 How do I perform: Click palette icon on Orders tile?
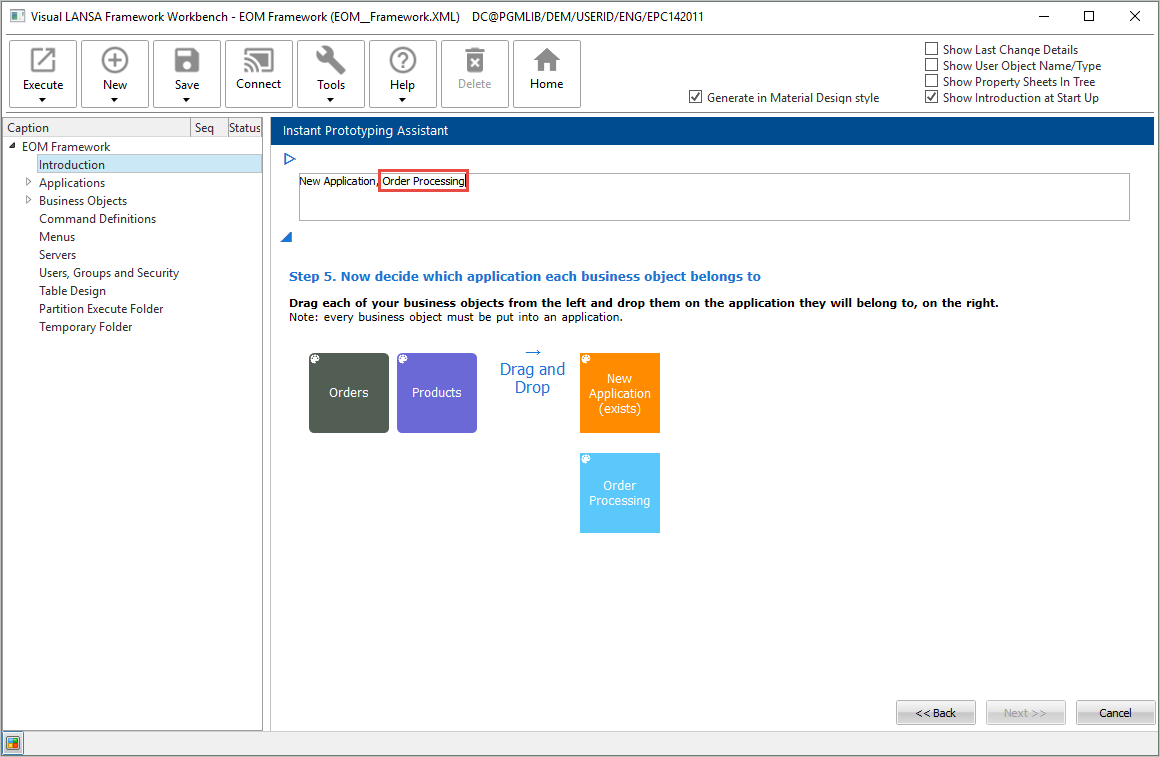point(315,359)
